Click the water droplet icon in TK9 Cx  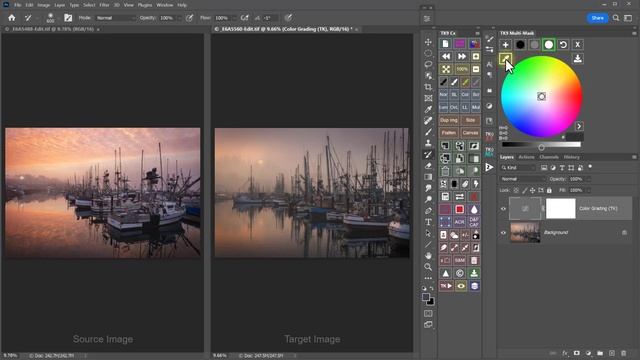coord(474,209)
